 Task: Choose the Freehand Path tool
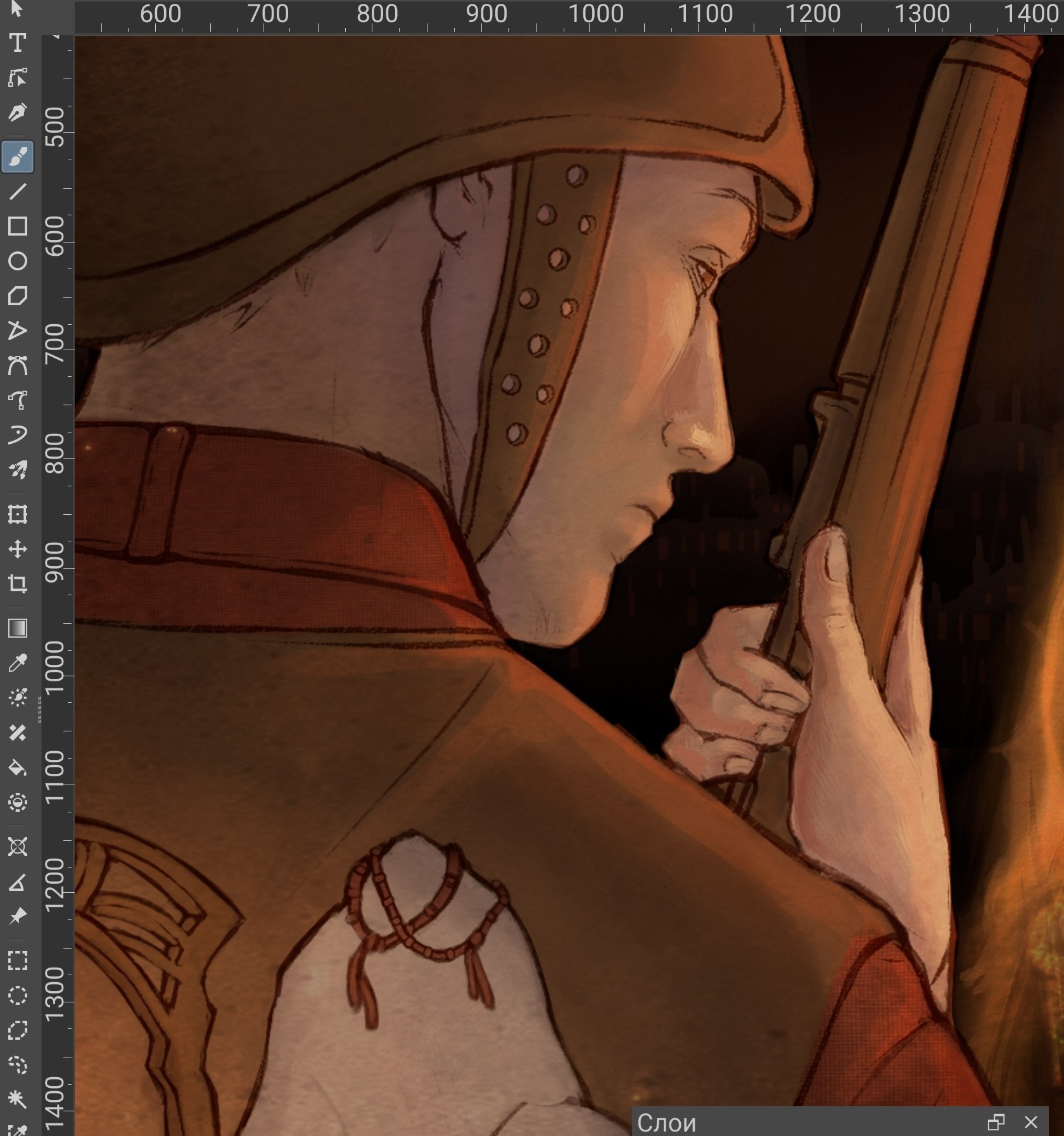point(17,400)
